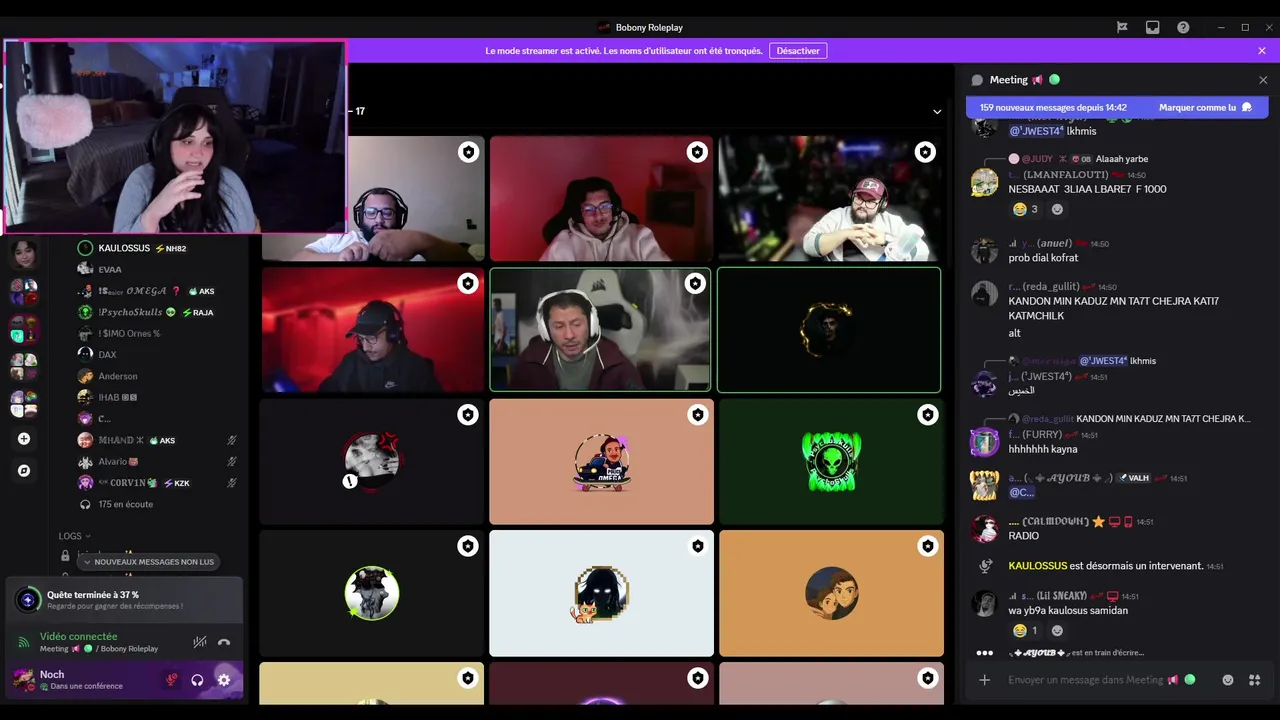Viewport: 1280px width, 720px height.
Task: Click the badge icon on the green alien tile
Action: tap(927, 415)
